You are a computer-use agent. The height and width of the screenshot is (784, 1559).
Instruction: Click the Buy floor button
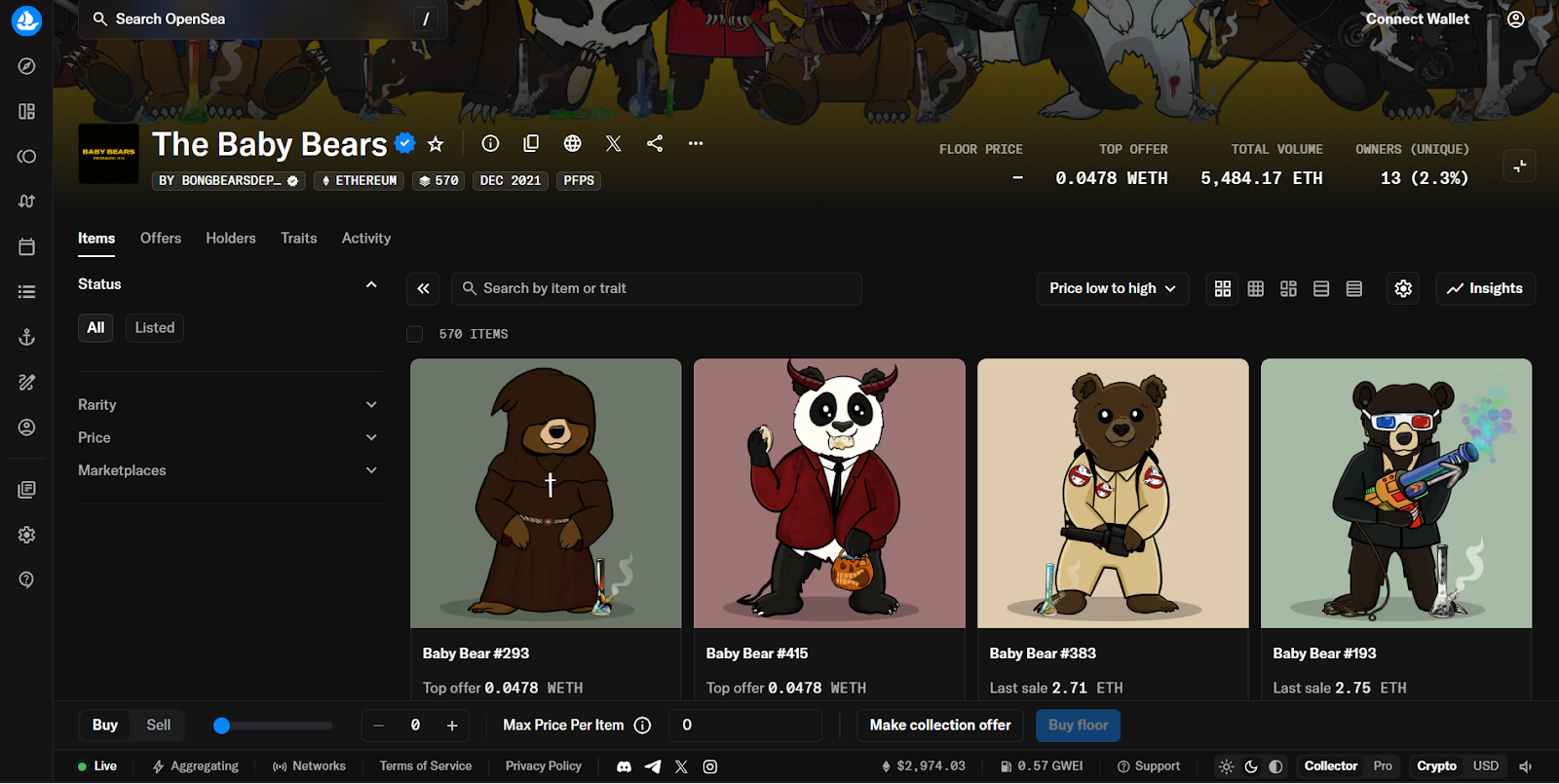(x=1079, y=726)
